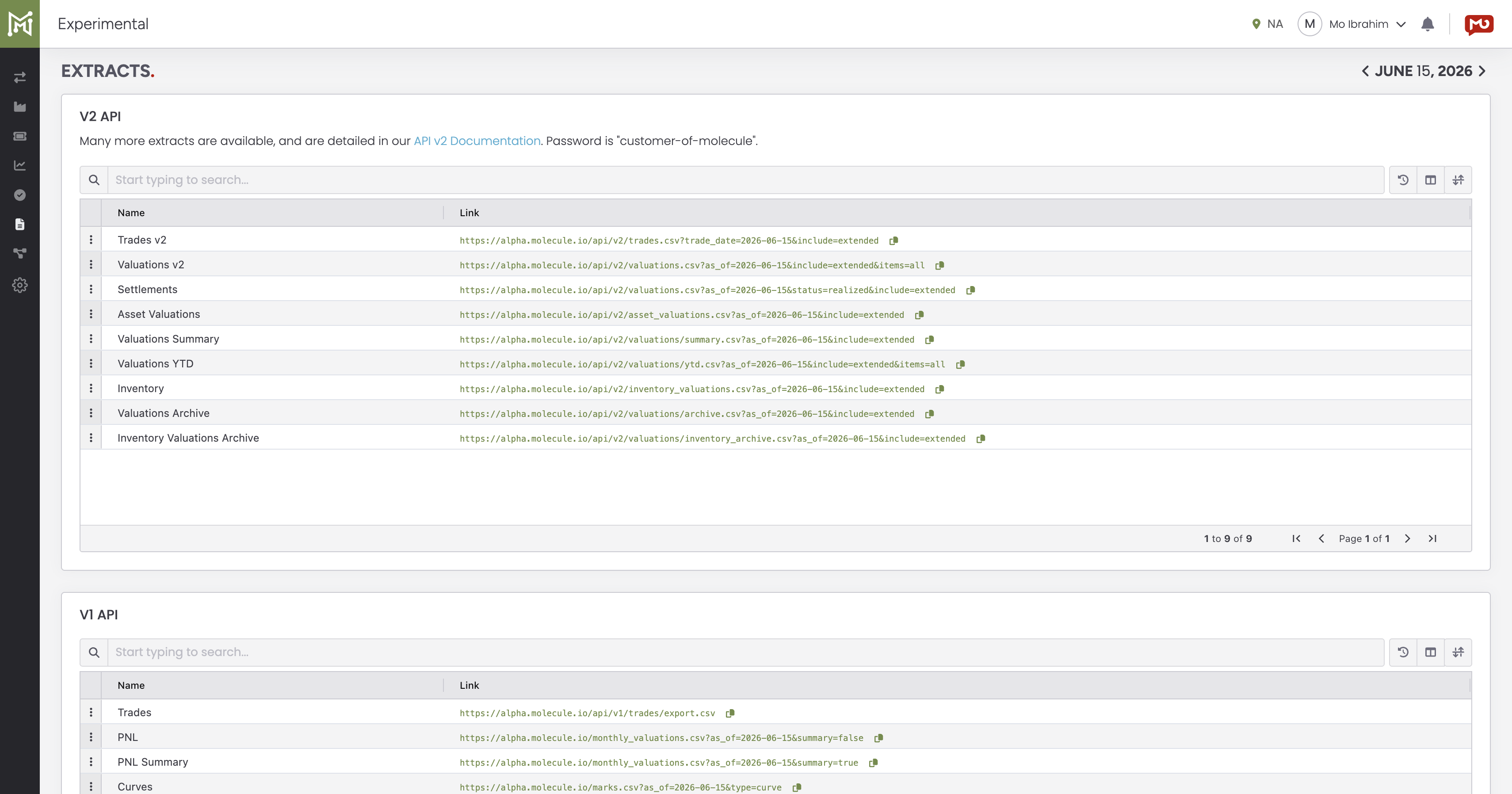The width and height of the screenshot is (1512, 794).
Task: Open the trades swap-arrows sidebar icon
Action: pyautogui.click(x=20, y=77)
